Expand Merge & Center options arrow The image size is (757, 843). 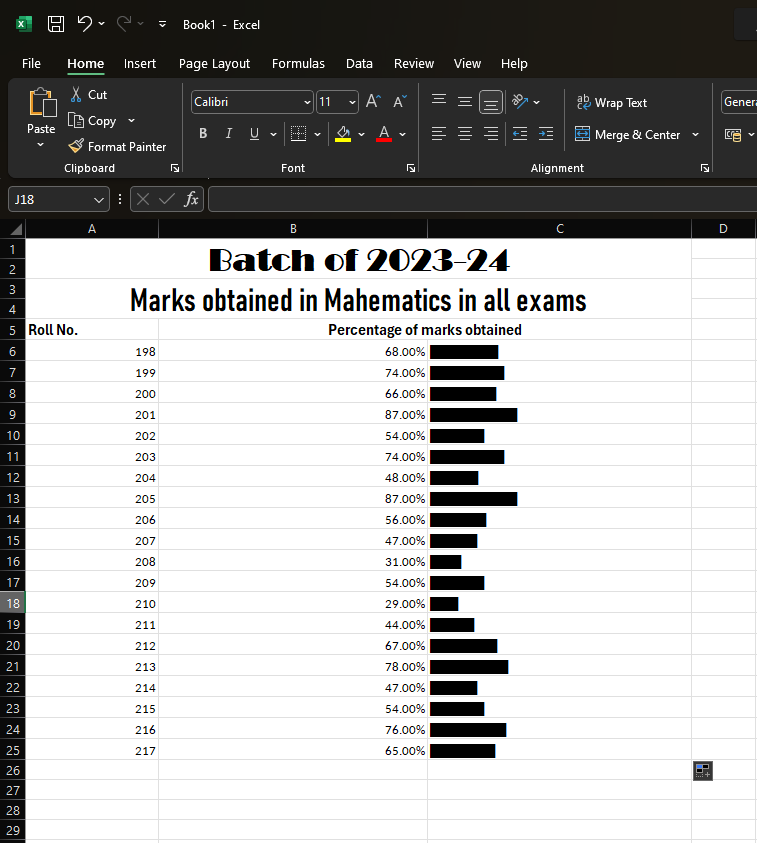pyautogui.click(x=696, y=134)
